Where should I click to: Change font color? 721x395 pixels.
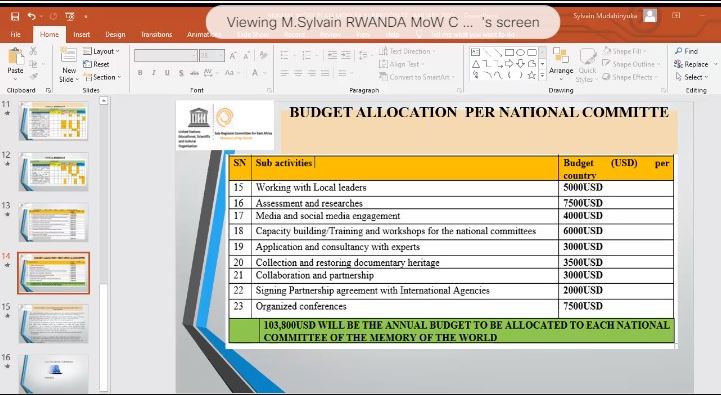[255, 73]
